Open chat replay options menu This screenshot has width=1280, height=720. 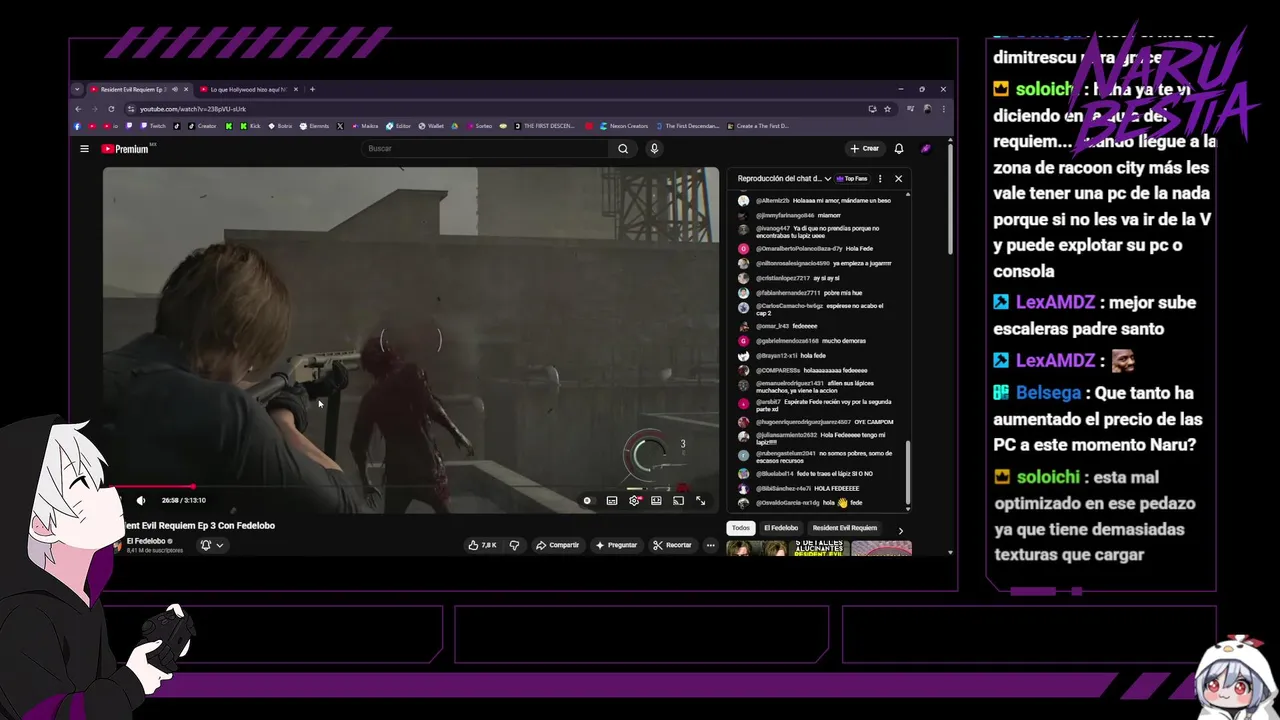tap(880, 178)
